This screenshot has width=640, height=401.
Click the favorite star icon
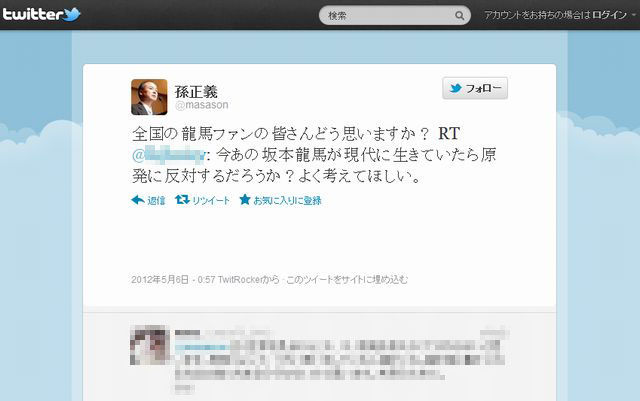tap(245, 200)
